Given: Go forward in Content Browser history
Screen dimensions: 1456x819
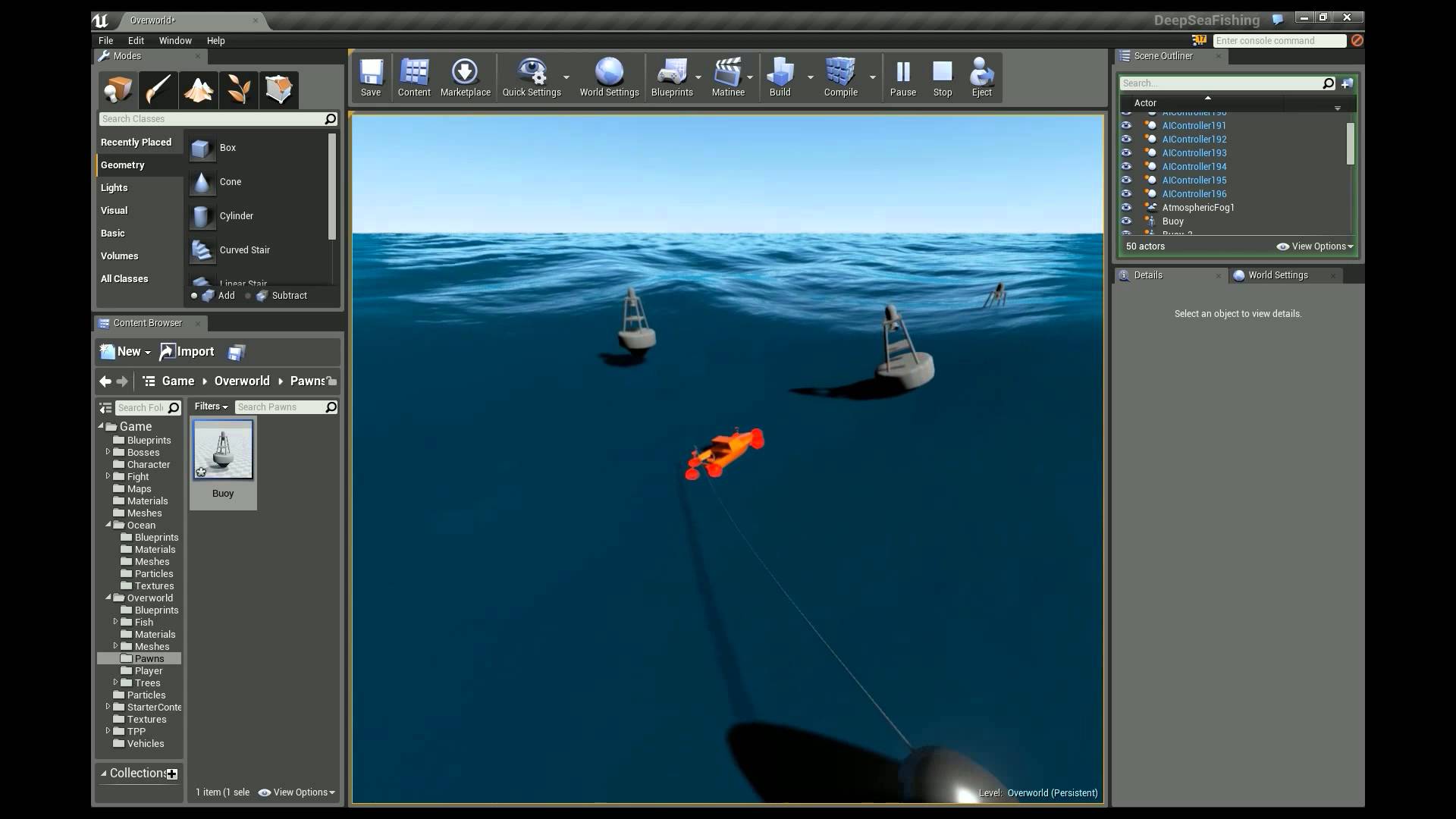Looking at the screenshot, I should [122, 381].
